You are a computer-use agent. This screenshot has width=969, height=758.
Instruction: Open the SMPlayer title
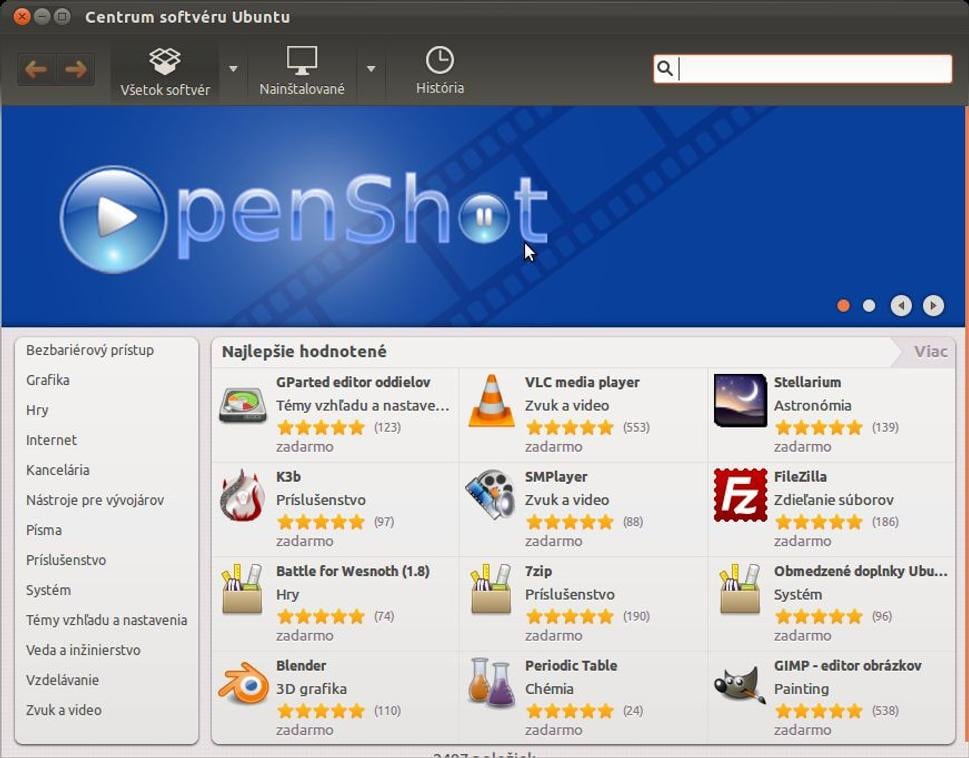tap(556, 477)
